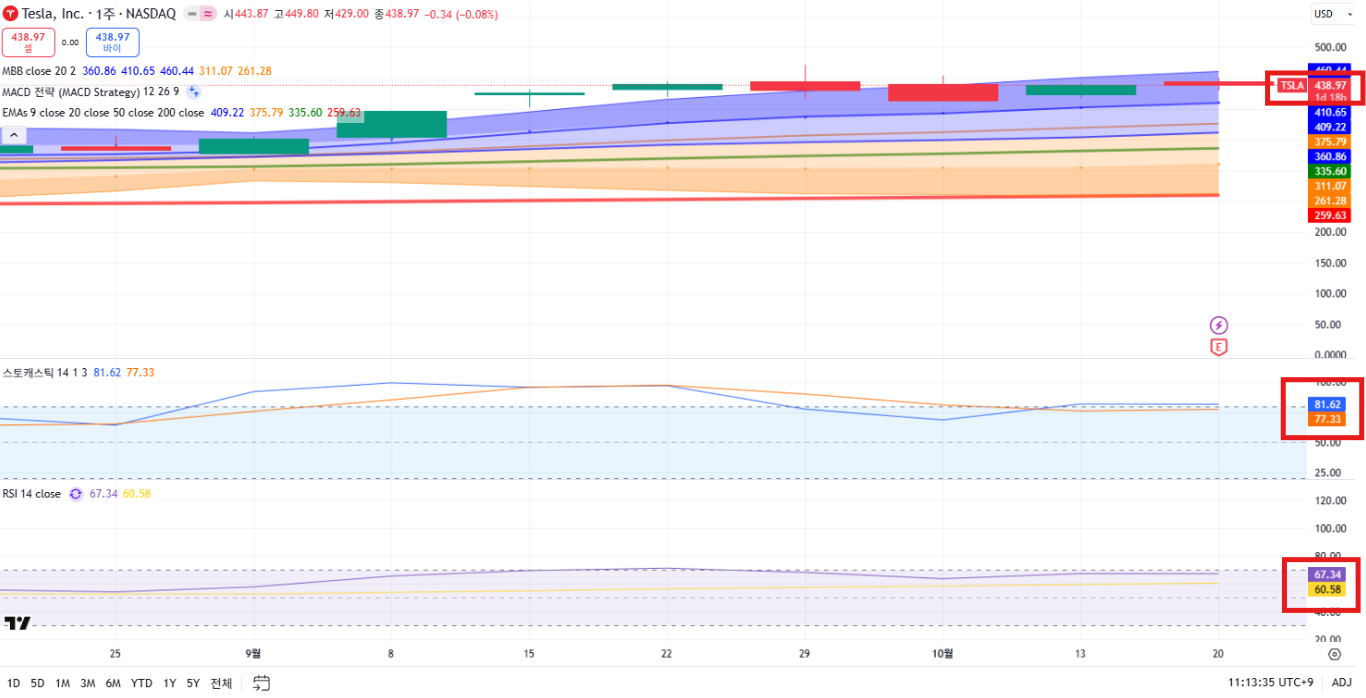Click the TradingView logo
The image size is (1366, 698).
[x=17, y=623]
